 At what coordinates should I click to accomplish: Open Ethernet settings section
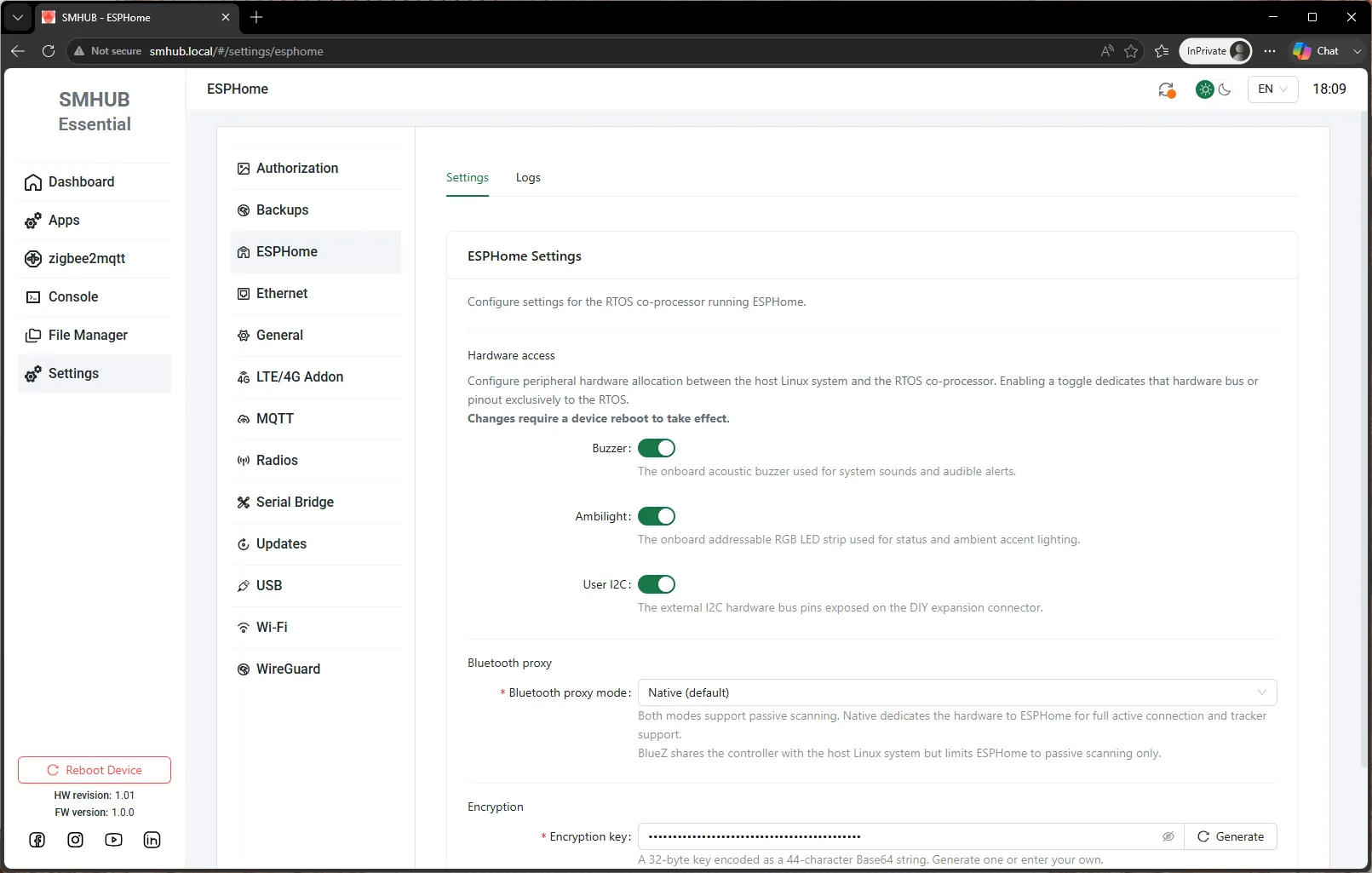click(316, 294)
